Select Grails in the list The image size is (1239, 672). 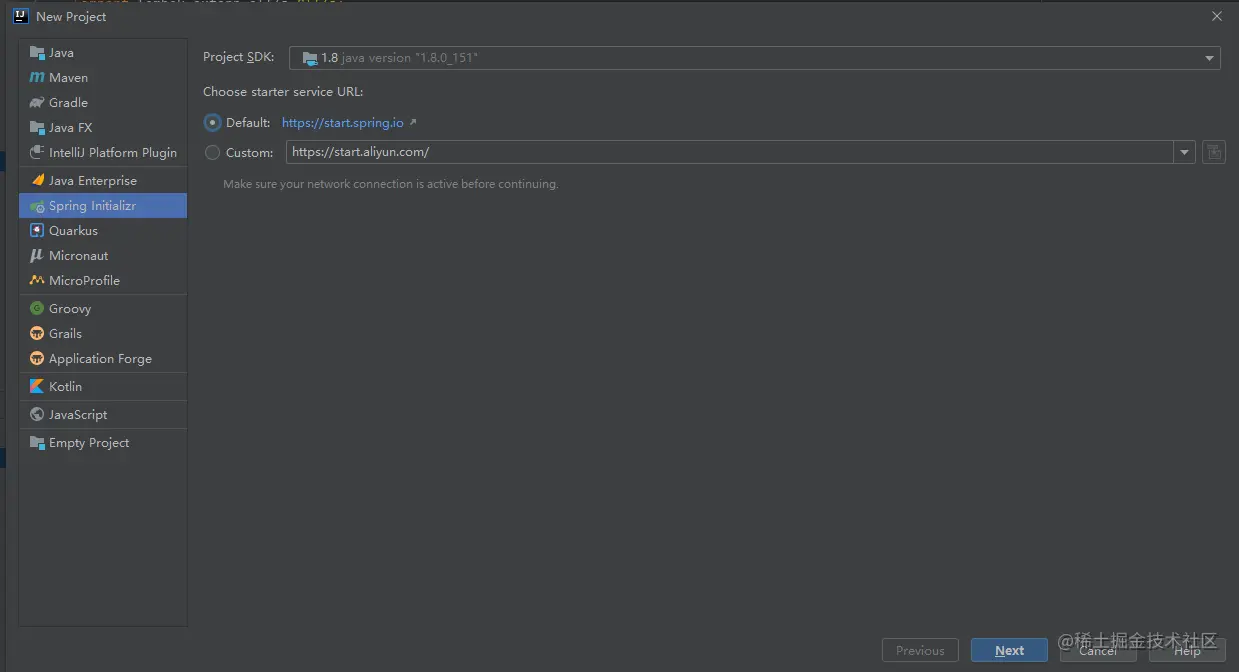coord(103,334)
